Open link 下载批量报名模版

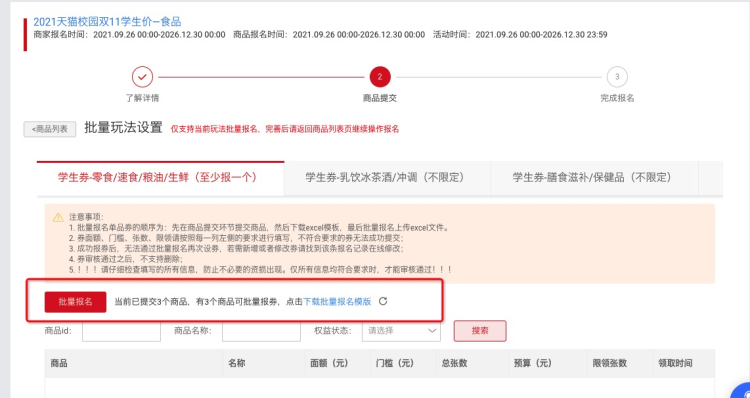[x=337, y=302]
